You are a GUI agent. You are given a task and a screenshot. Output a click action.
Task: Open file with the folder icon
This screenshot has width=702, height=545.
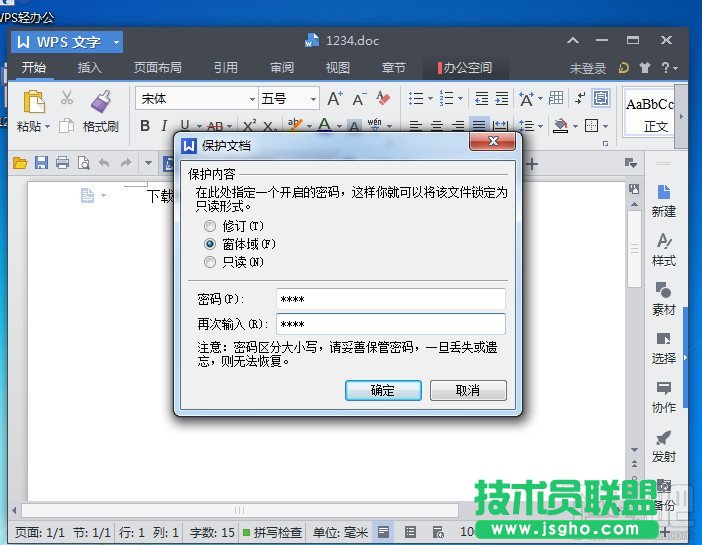point(20,163)
